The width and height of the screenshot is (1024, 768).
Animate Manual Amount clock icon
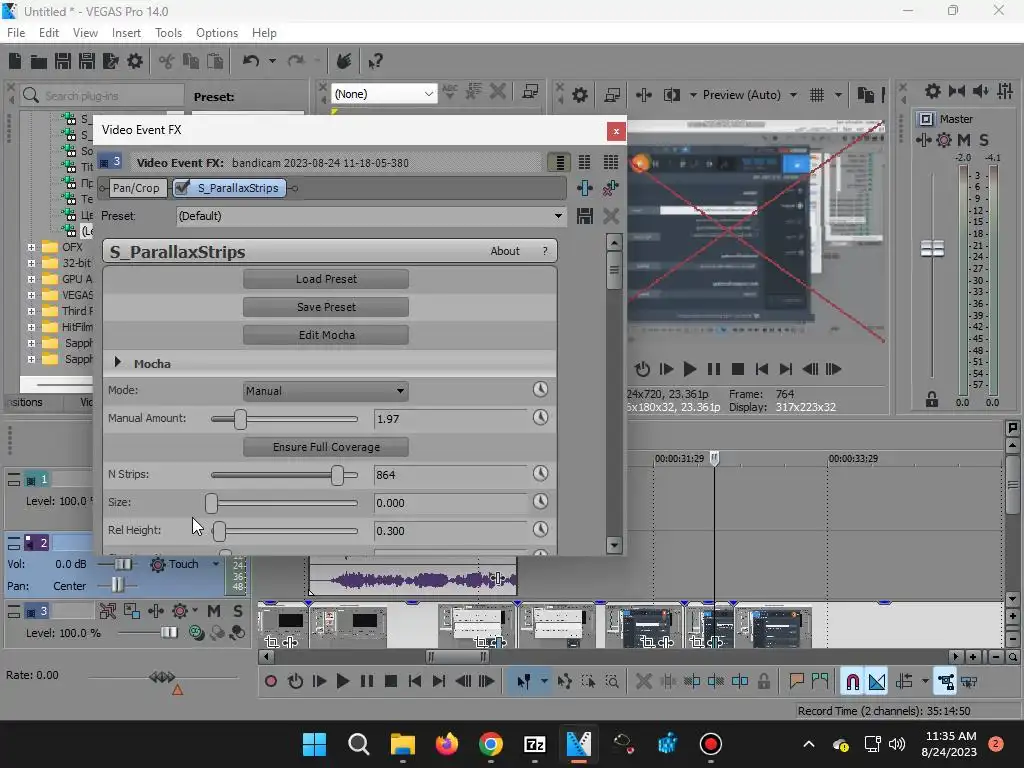click(540, 417)
